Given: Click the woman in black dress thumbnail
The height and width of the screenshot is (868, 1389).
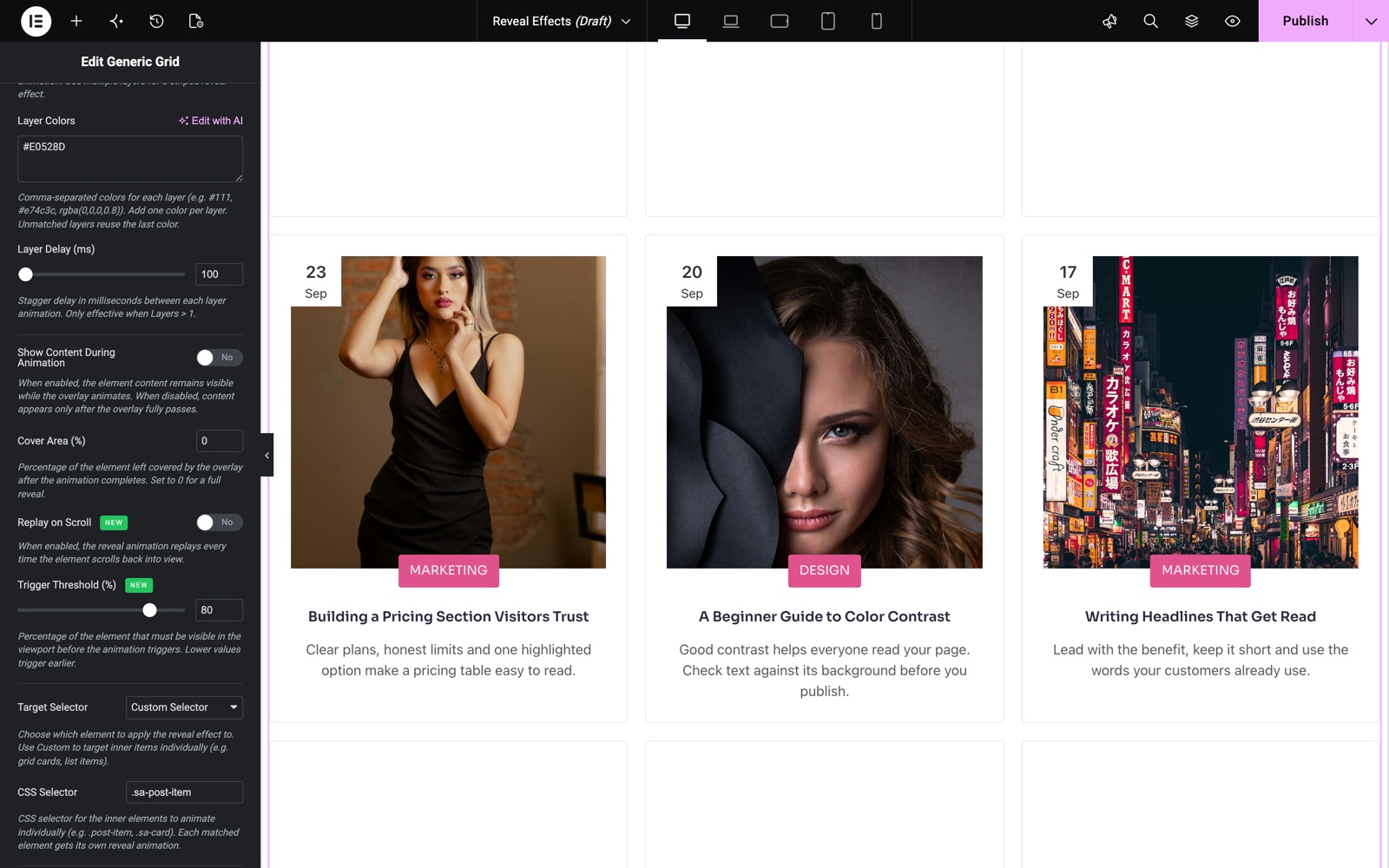Looking at the screenshot, I should (x=448, y=412).
